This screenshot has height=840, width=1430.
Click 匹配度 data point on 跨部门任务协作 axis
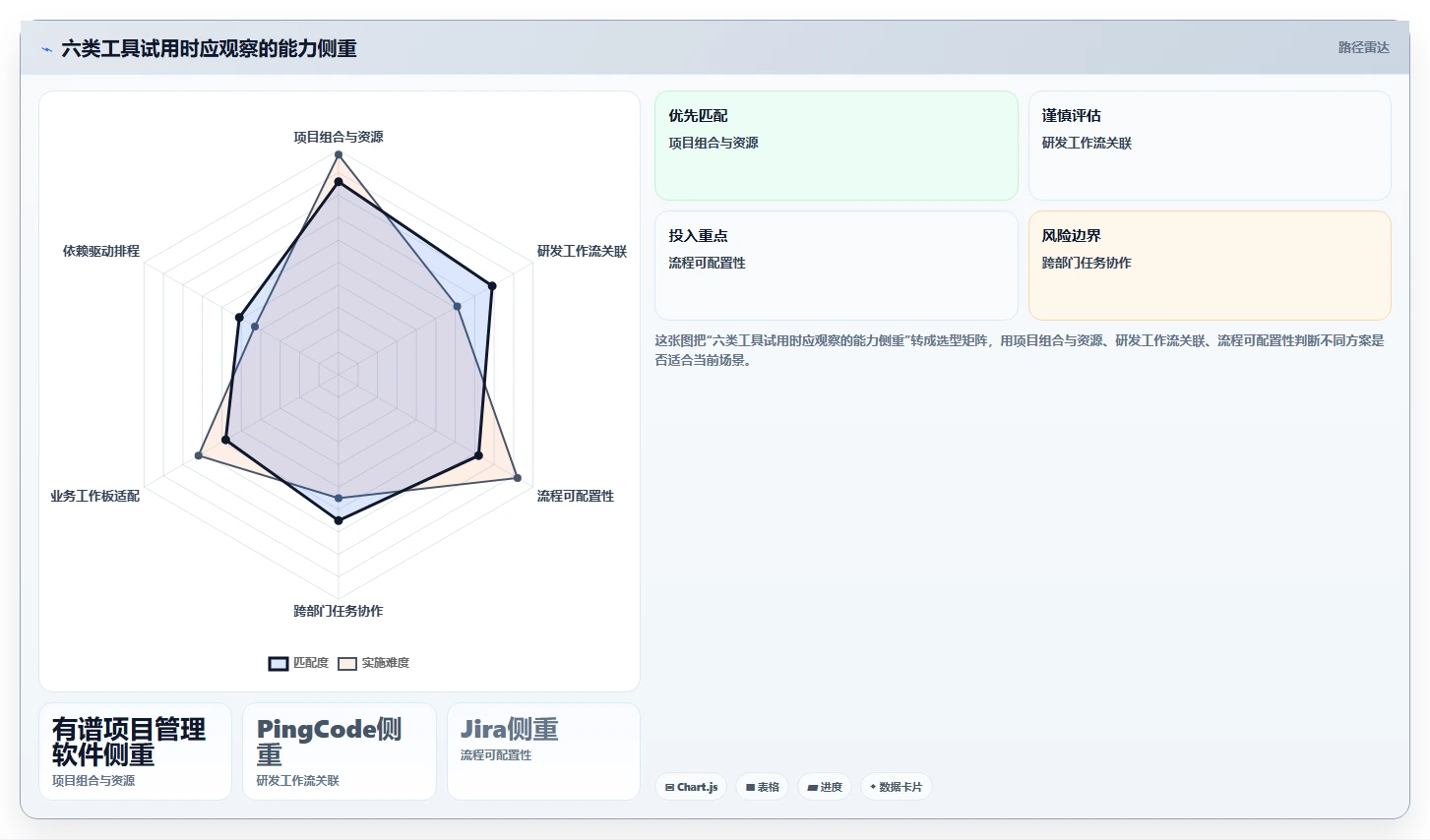click(x=339, y=520)
